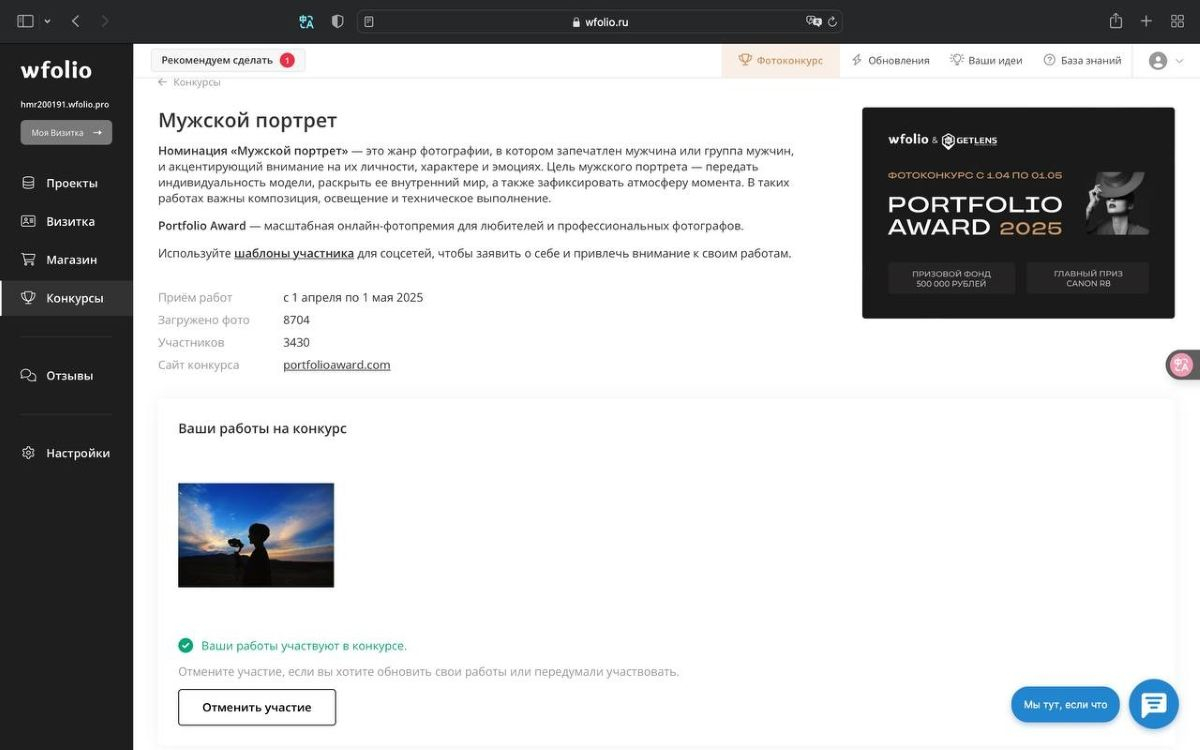Viewport: 1200px width, 750px height.
Task: Focus the wfolio.ru address bar
Action: 600,21
